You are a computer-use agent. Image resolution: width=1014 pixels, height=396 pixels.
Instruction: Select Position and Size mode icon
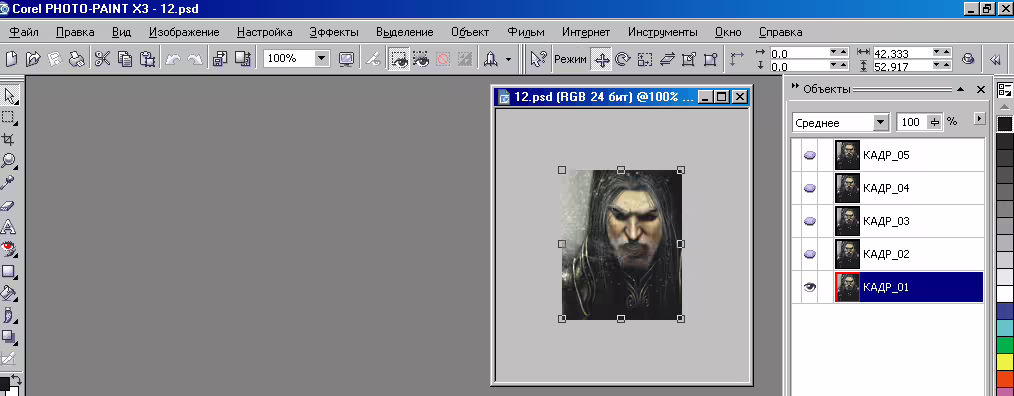pos(602,60)
